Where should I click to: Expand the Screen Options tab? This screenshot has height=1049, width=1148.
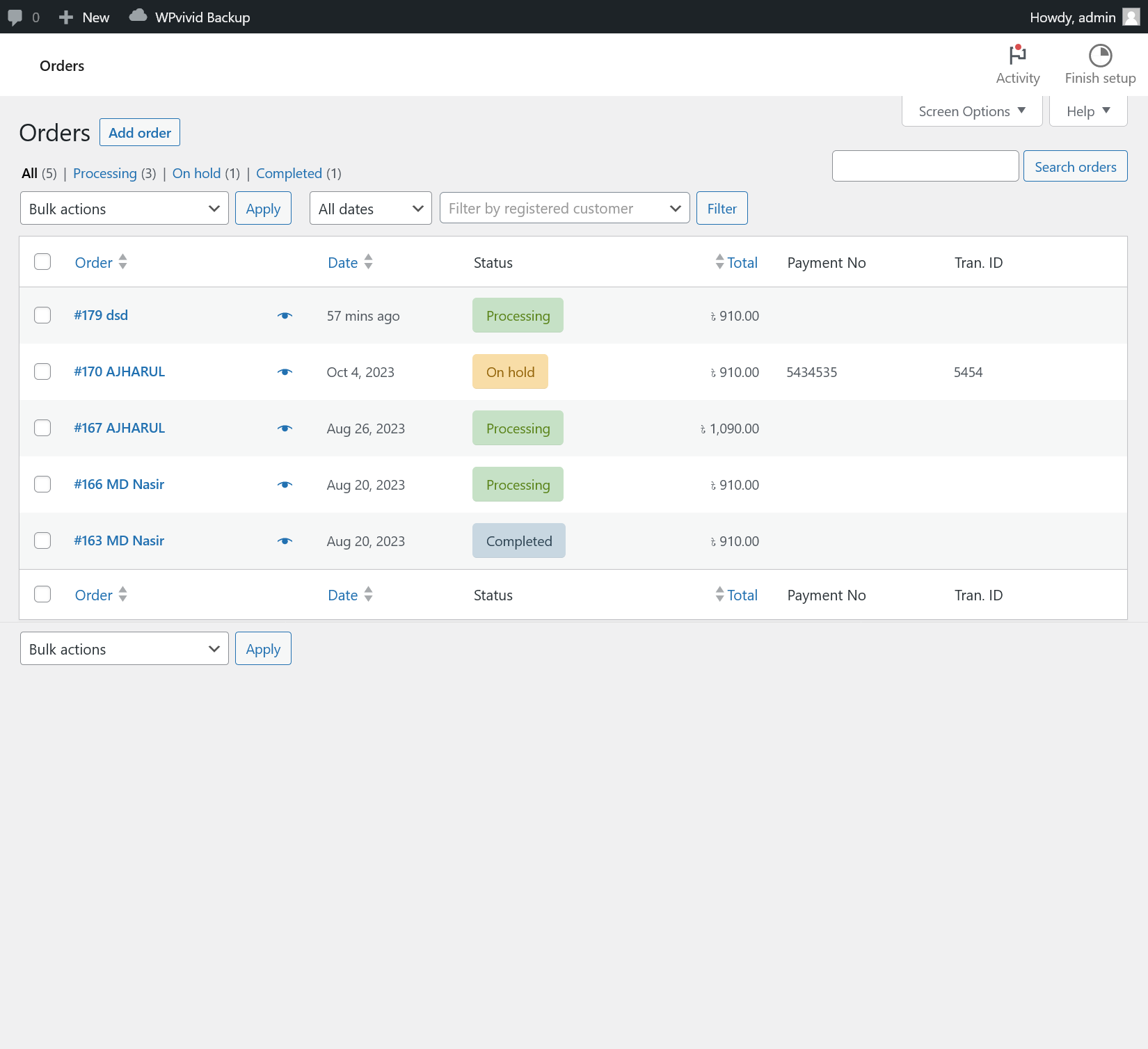click(971, 111)
